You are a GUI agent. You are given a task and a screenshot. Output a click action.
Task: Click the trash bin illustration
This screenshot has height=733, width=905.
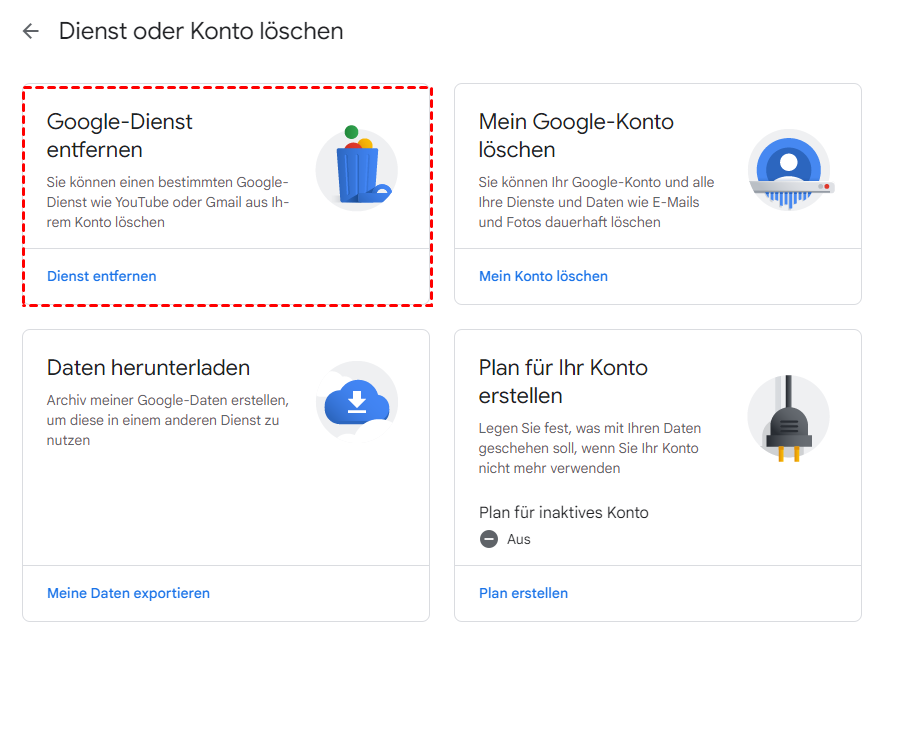pos(357,168)
